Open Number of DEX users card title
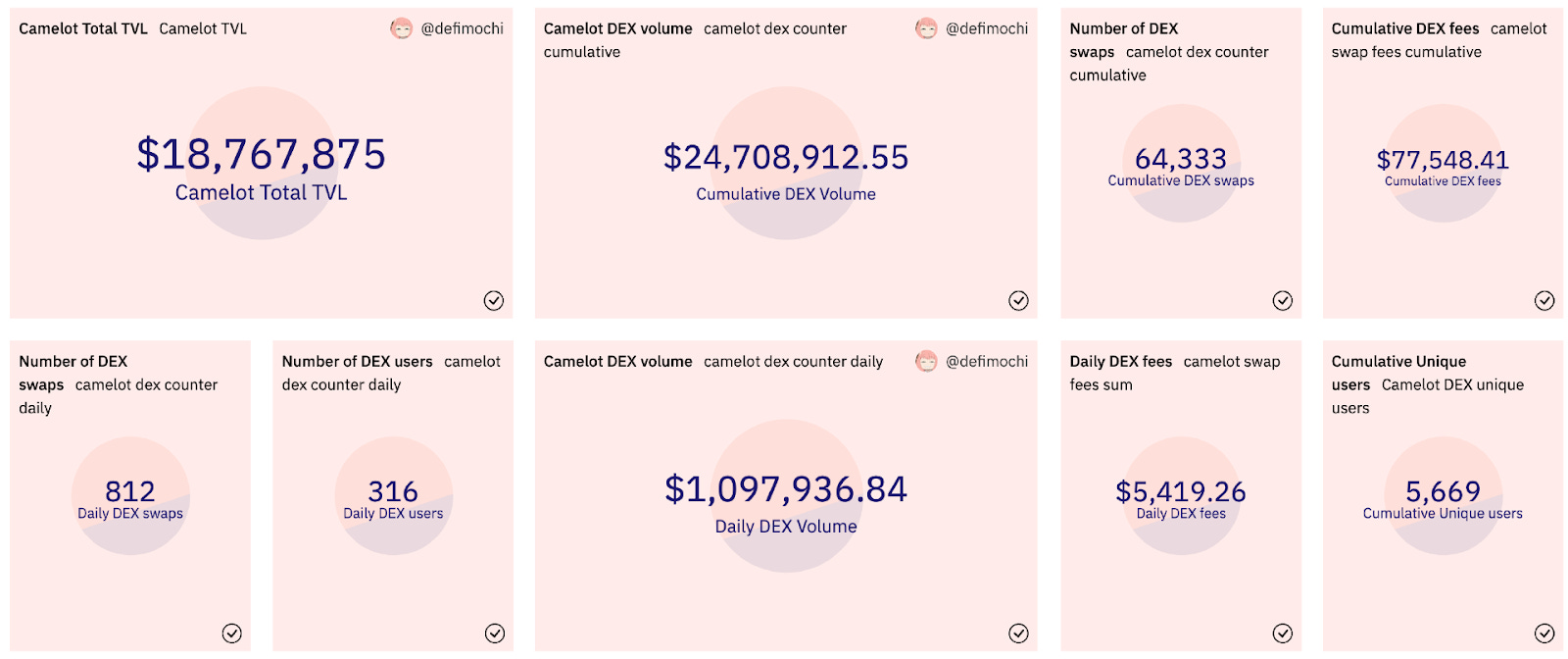 pos(358,362)
